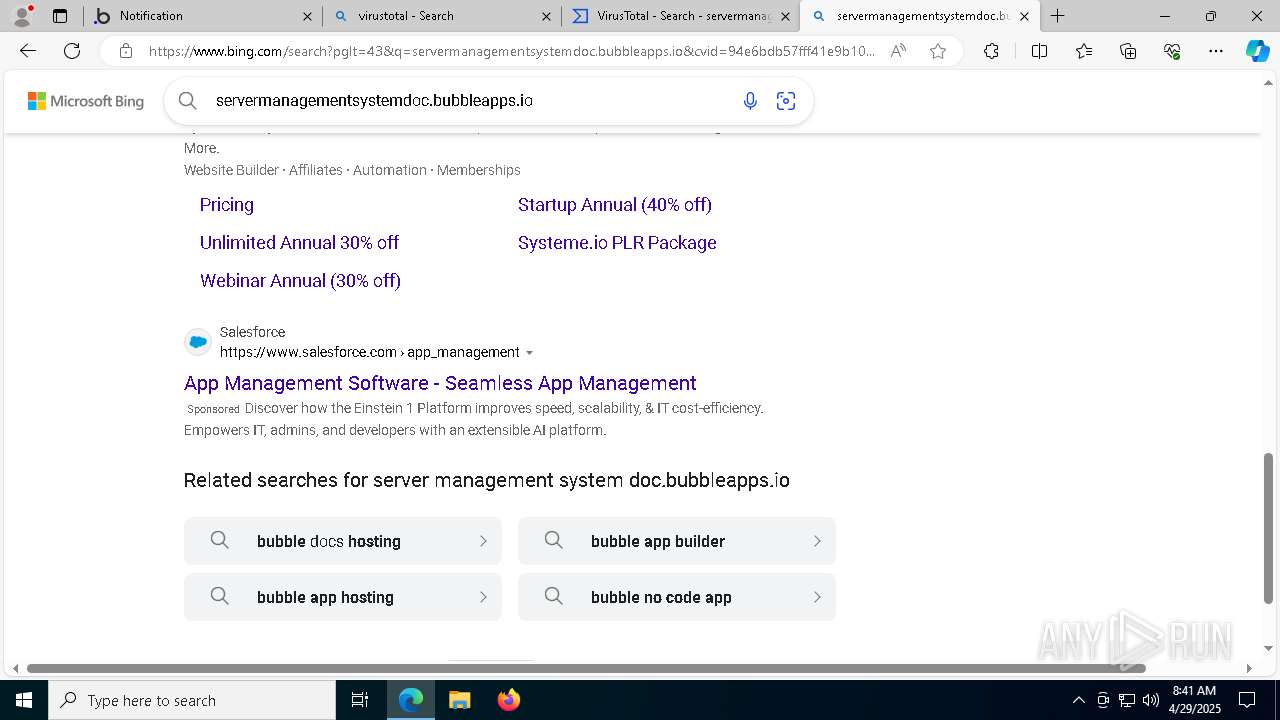
Task: Click the browser address bar URL
Action: point(512,51)
